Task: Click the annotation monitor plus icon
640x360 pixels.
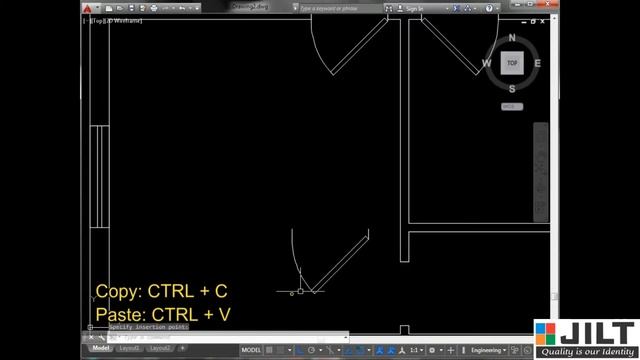Action: click(x=451, y=350)
